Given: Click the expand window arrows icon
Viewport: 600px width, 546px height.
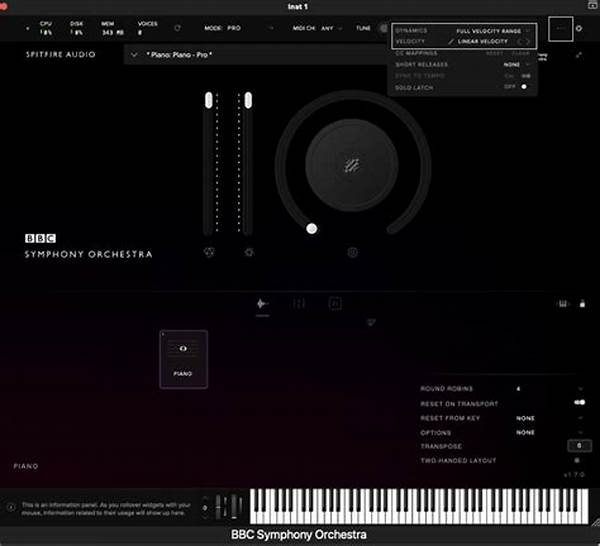Looking at the screenshot, I should (x=579, y=55).
